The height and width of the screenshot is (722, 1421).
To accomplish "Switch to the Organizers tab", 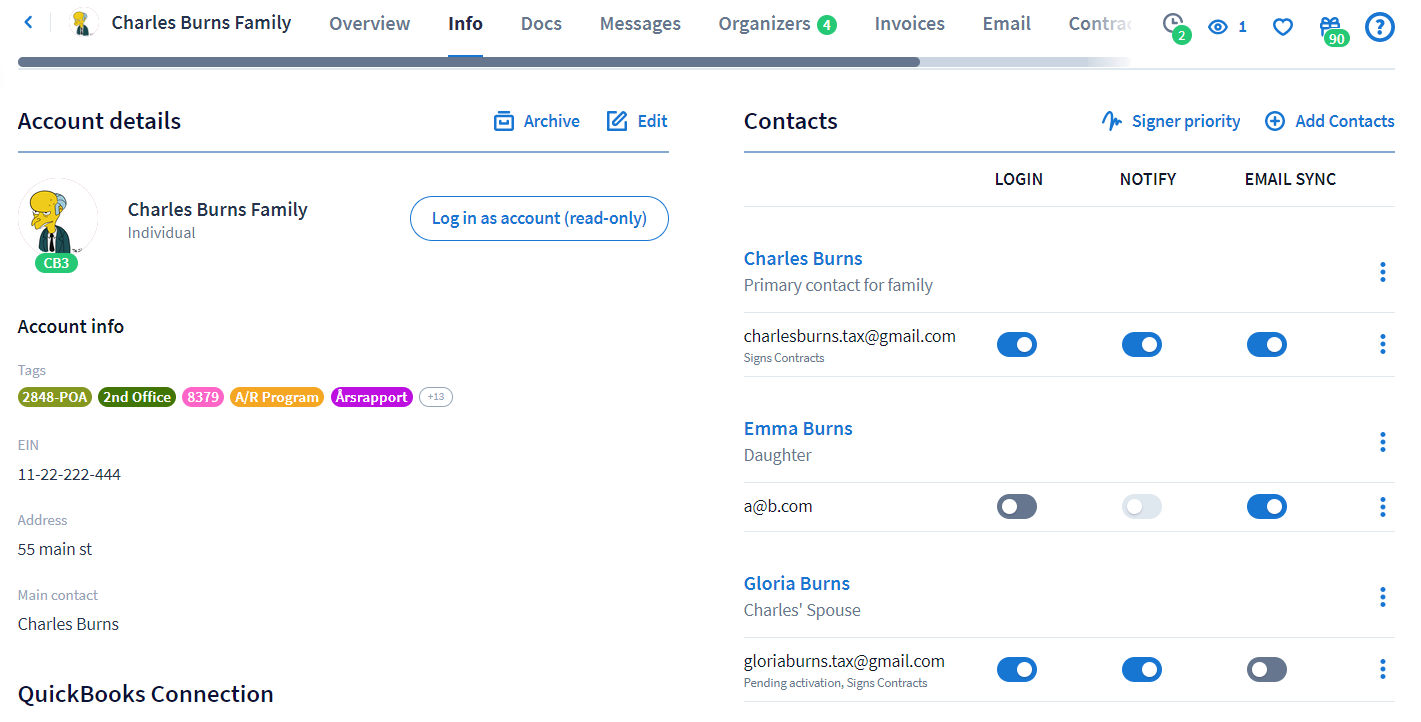I will (x=765, y=24).
